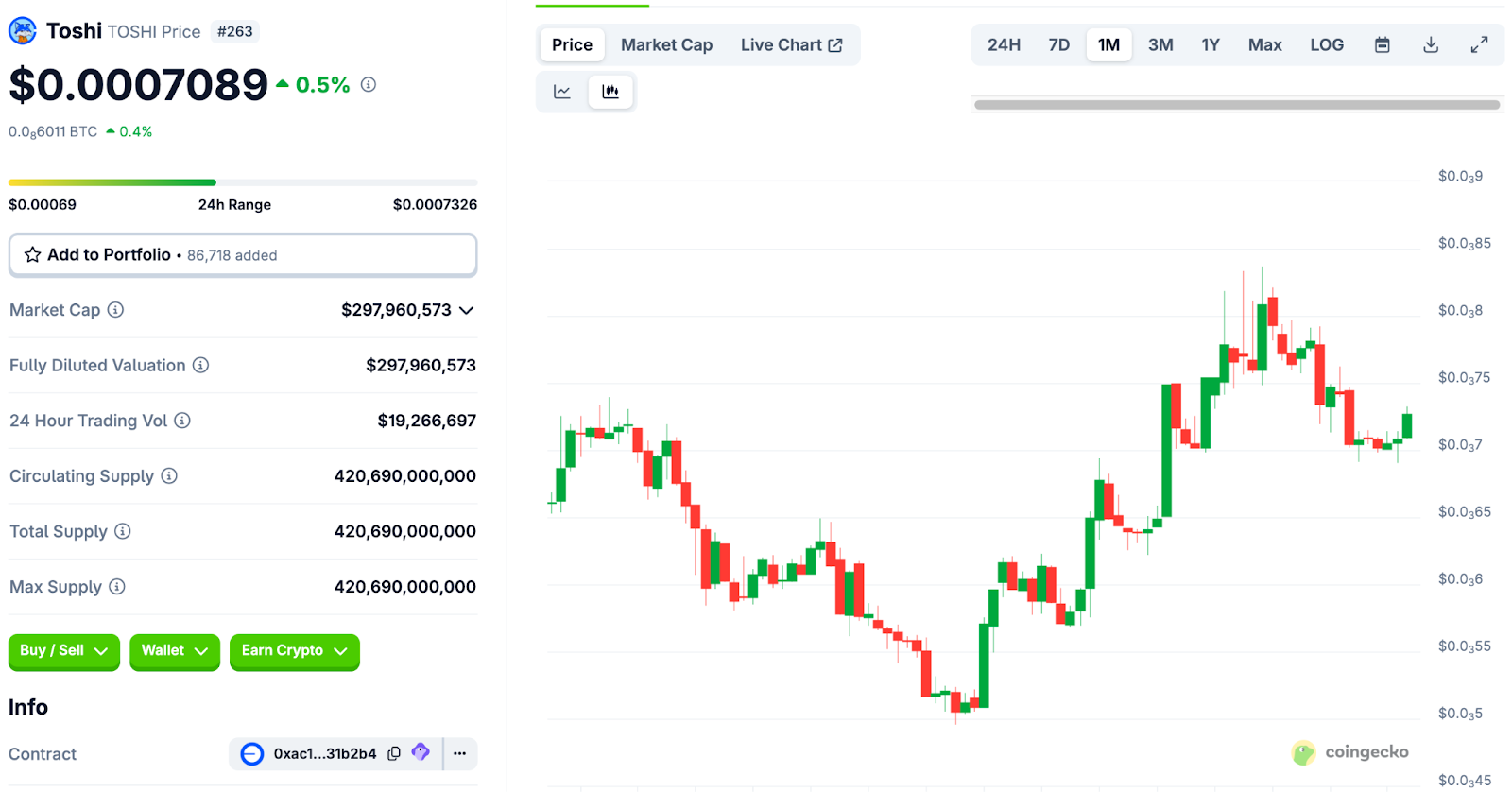The height and width of the screenshot is (792, 1512).
Task: Click the 420,690,000,000 Circulating Supply value
Action: tap(405, 475)
